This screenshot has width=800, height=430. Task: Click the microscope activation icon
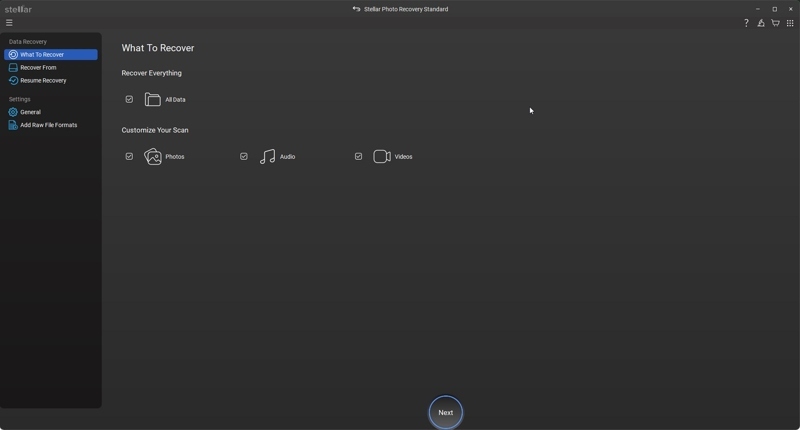(x=761, y=23)
